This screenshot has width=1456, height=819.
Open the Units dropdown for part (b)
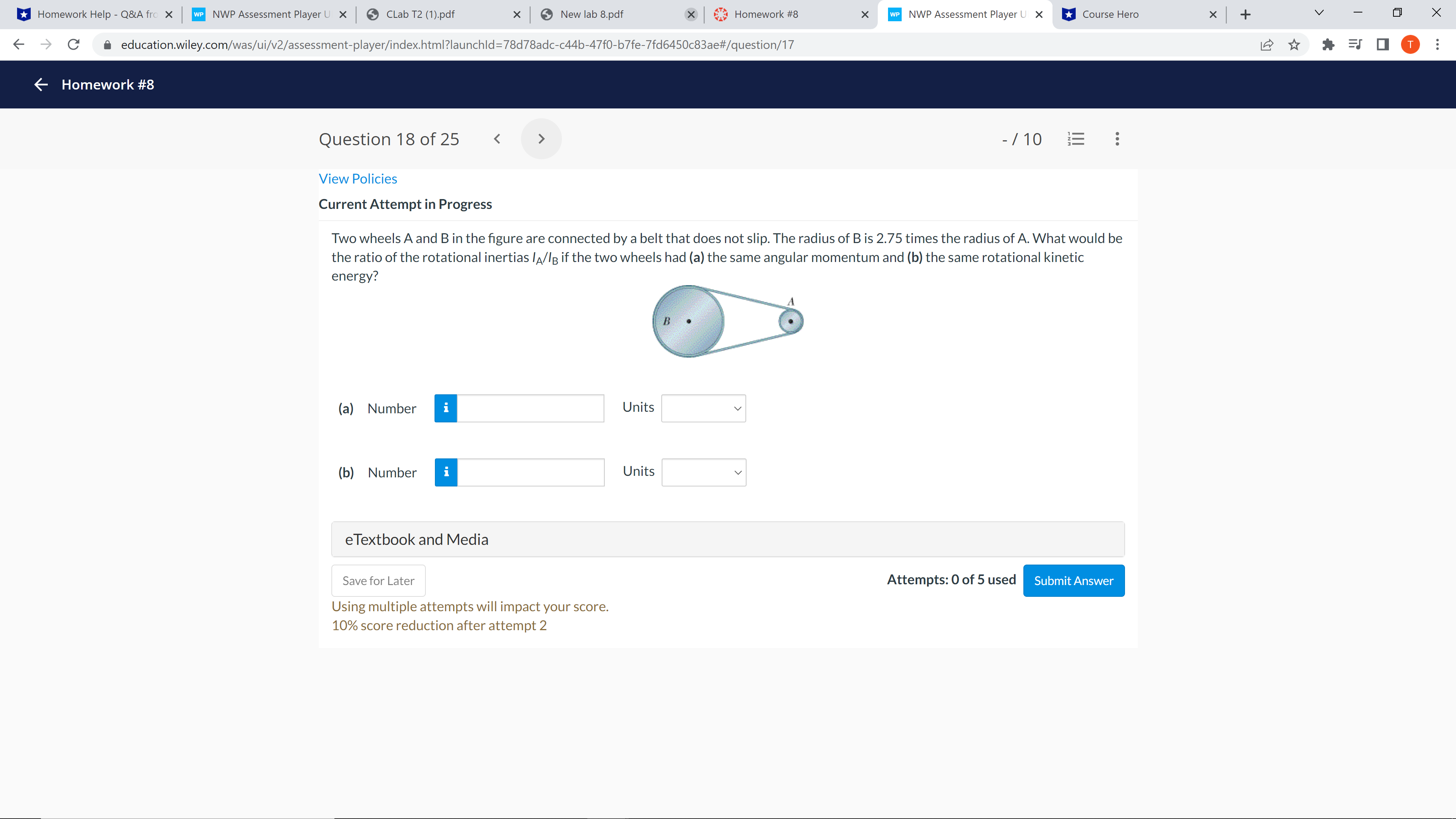pos(703,472)
